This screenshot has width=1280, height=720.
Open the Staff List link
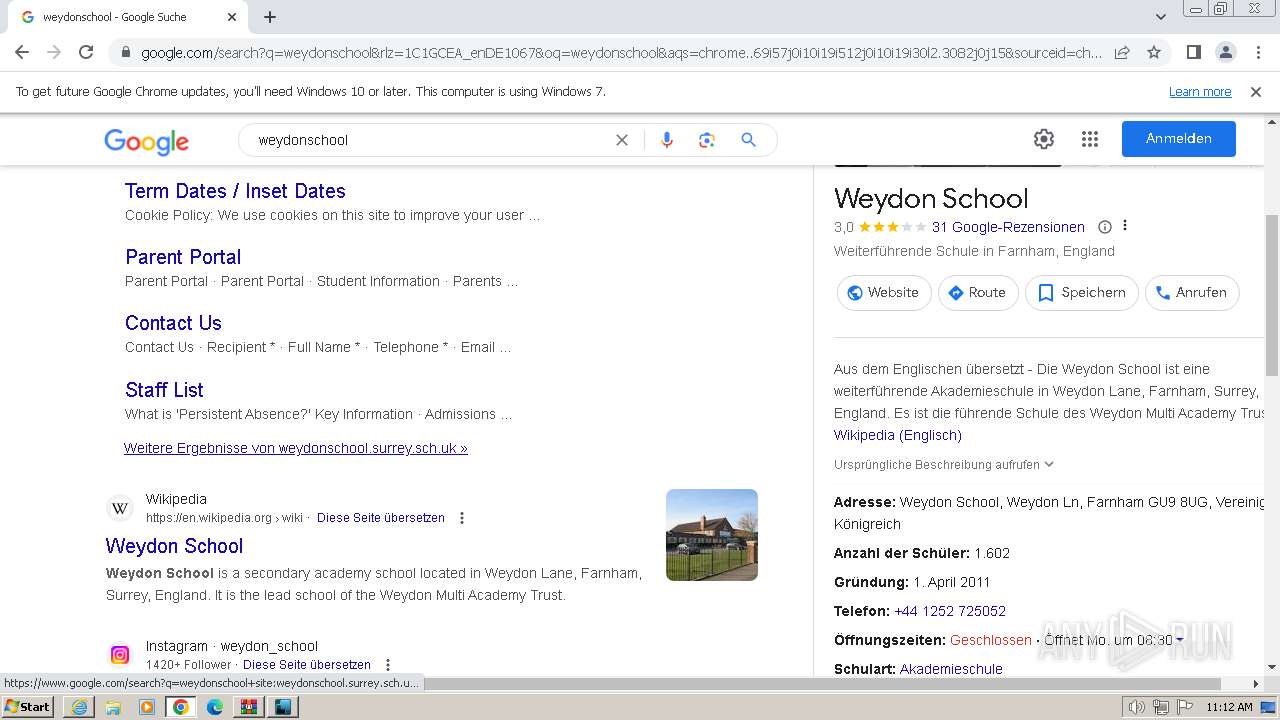[164, 390]
